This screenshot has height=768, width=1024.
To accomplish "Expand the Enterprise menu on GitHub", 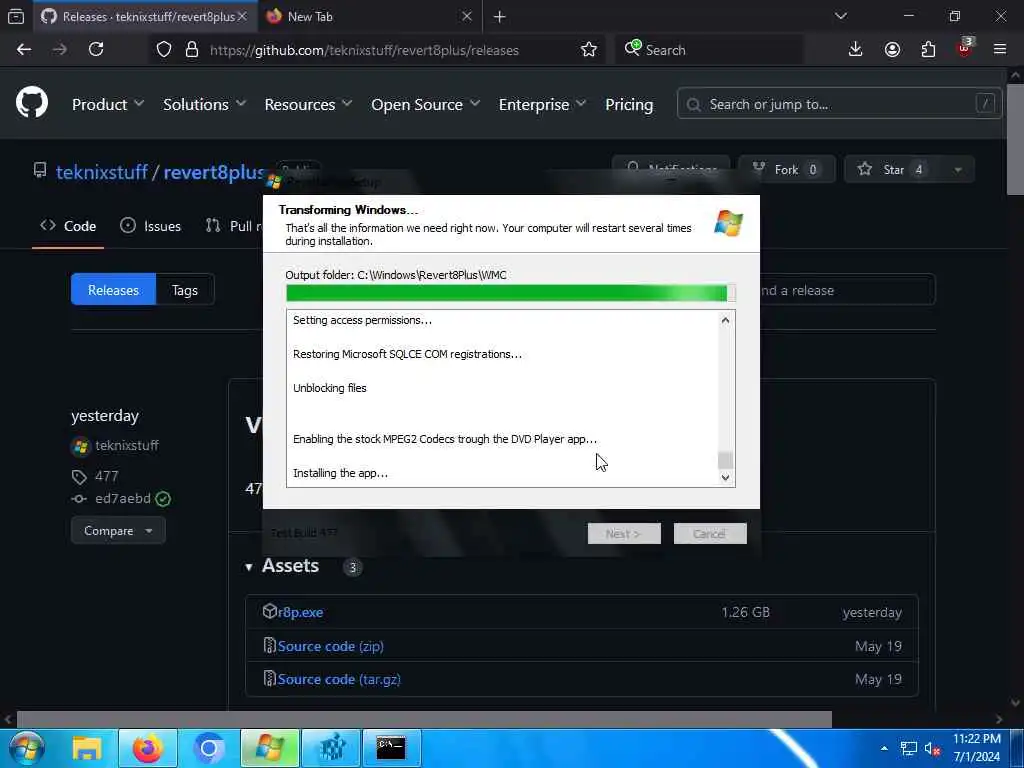I will coord(543,104).
